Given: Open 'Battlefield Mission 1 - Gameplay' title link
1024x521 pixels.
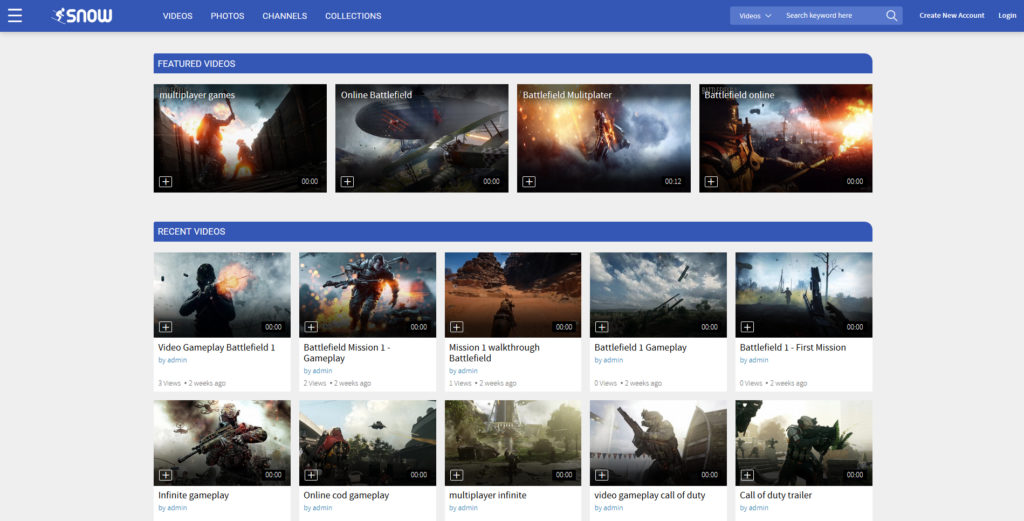Looking at the screenshot, I should (x=347, y=353).
